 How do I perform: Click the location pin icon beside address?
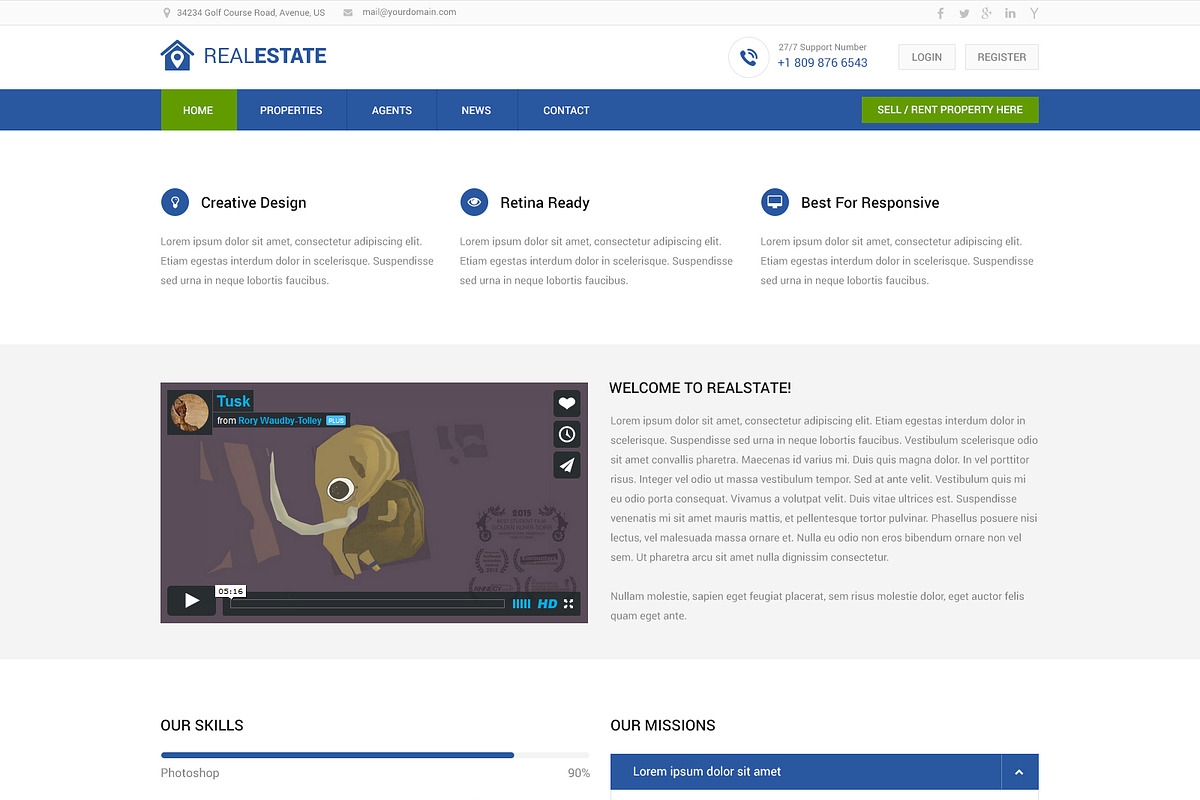tap(167, 13)
